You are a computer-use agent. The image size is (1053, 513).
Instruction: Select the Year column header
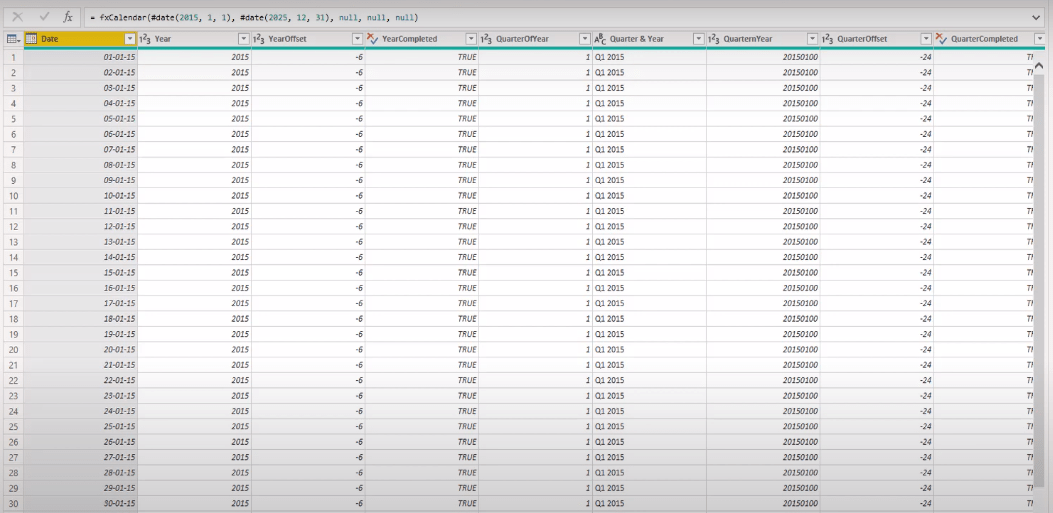[x=195, y=39]
